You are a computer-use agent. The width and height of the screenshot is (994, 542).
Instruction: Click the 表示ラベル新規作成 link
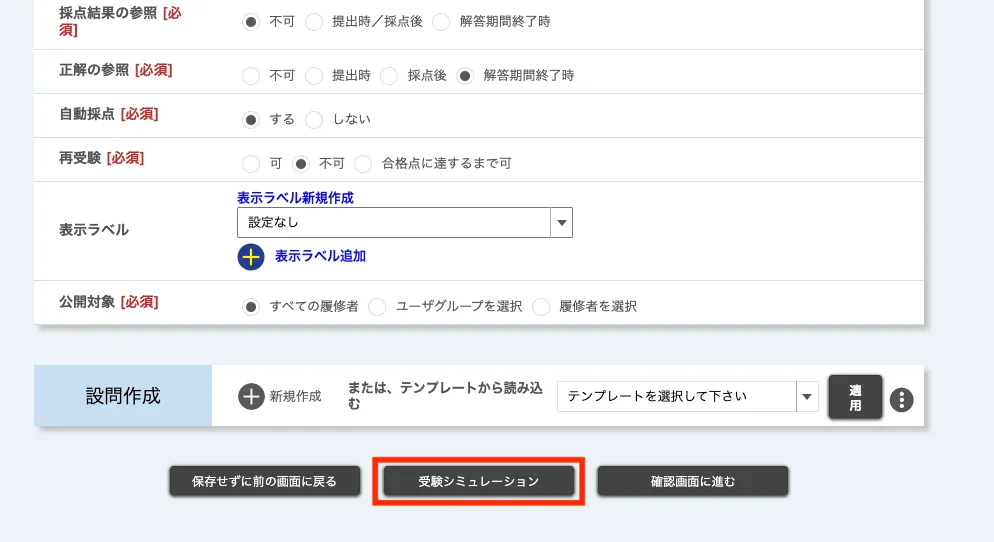[295, 198]
